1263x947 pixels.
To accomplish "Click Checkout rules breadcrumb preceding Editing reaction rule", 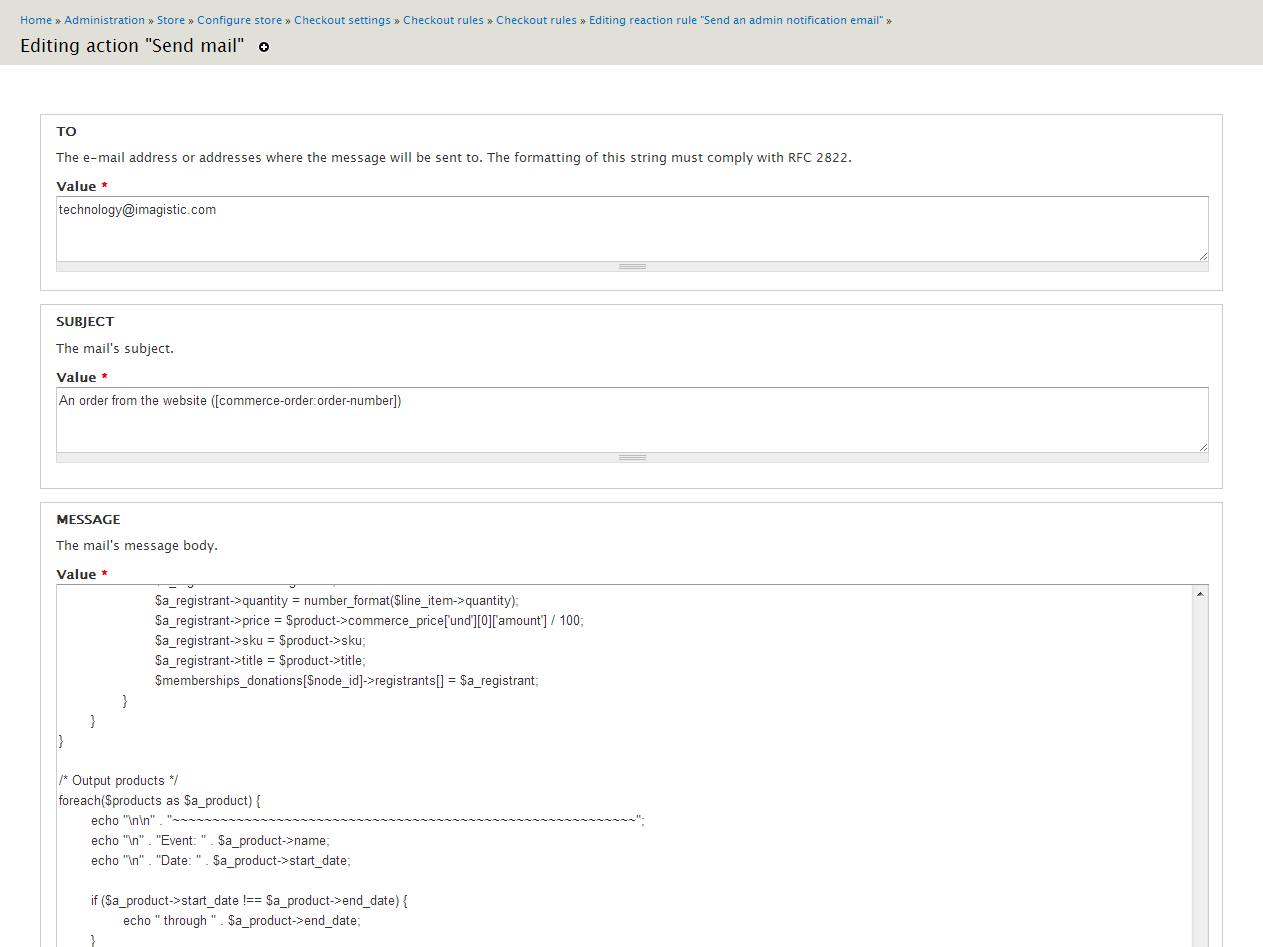I will click(x=536, y=20).
